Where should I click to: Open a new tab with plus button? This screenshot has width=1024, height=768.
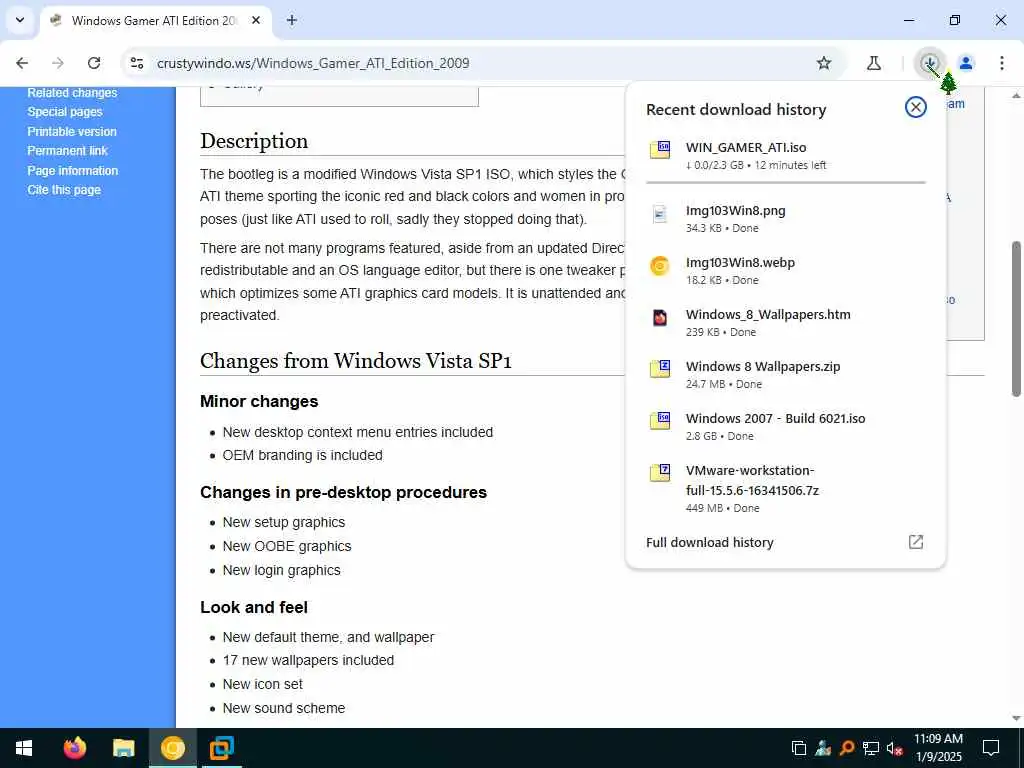292,20
